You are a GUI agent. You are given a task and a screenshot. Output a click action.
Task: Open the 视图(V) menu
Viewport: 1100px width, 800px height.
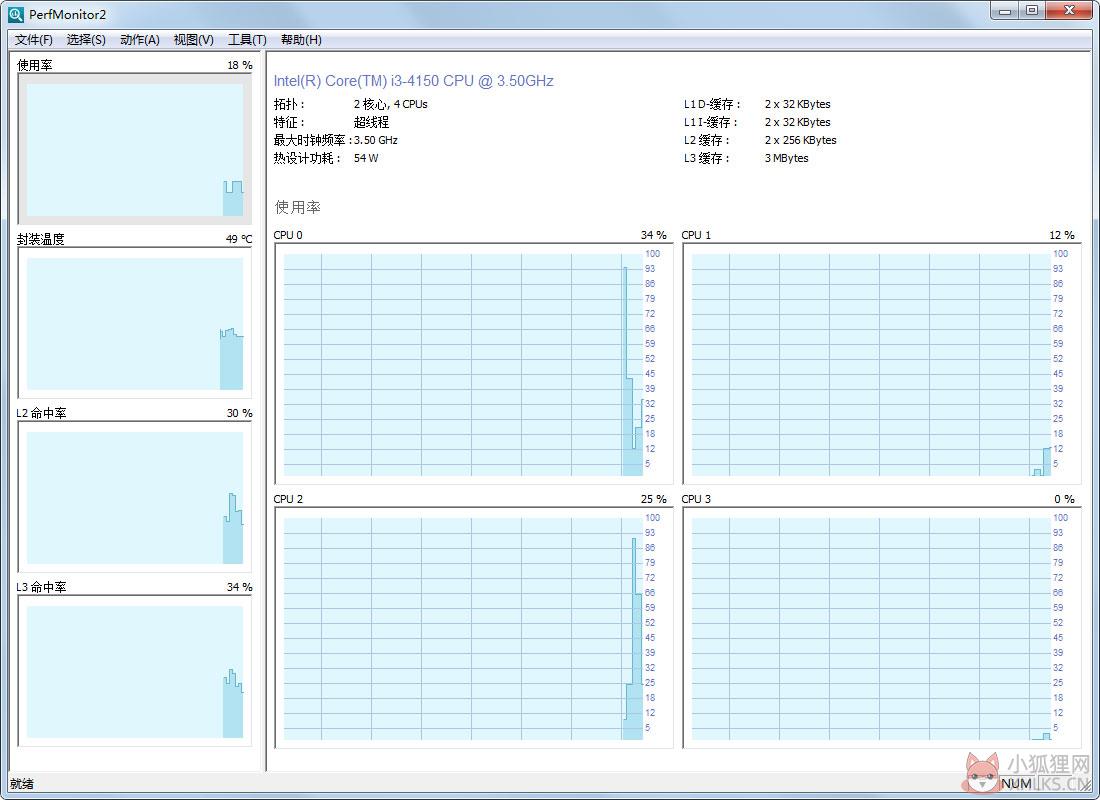click(194, 39)
